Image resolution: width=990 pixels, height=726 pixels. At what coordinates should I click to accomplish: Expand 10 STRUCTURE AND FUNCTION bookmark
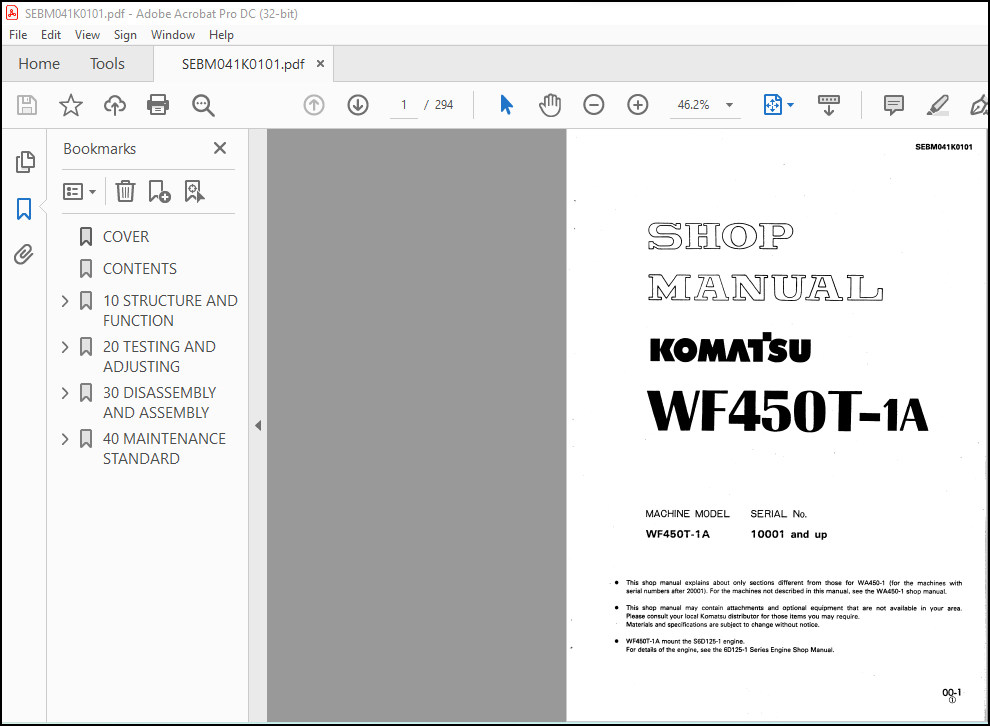coord(65,301)
